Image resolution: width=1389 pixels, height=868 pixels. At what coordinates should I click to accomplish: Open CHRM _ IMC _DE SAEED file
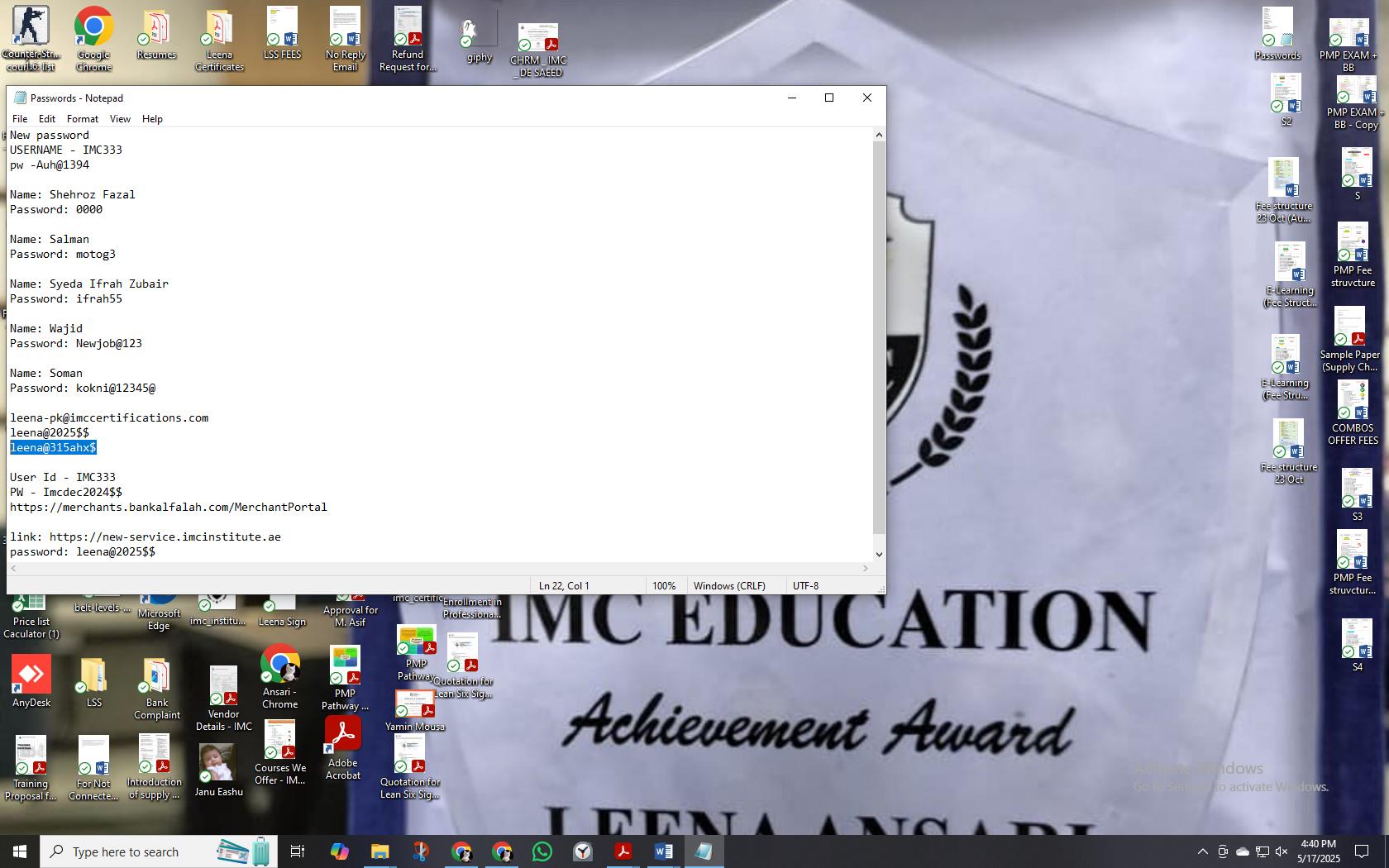[x=538, y=50]
